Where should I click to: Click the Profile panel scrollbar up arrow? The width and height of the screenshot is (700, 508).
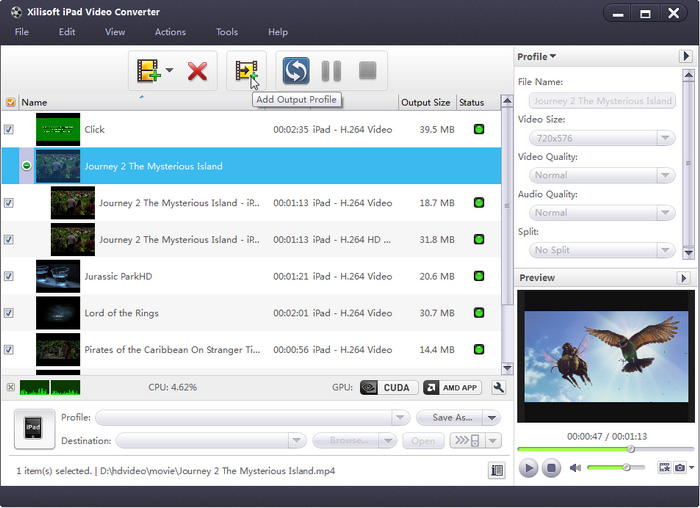point(688,75)
